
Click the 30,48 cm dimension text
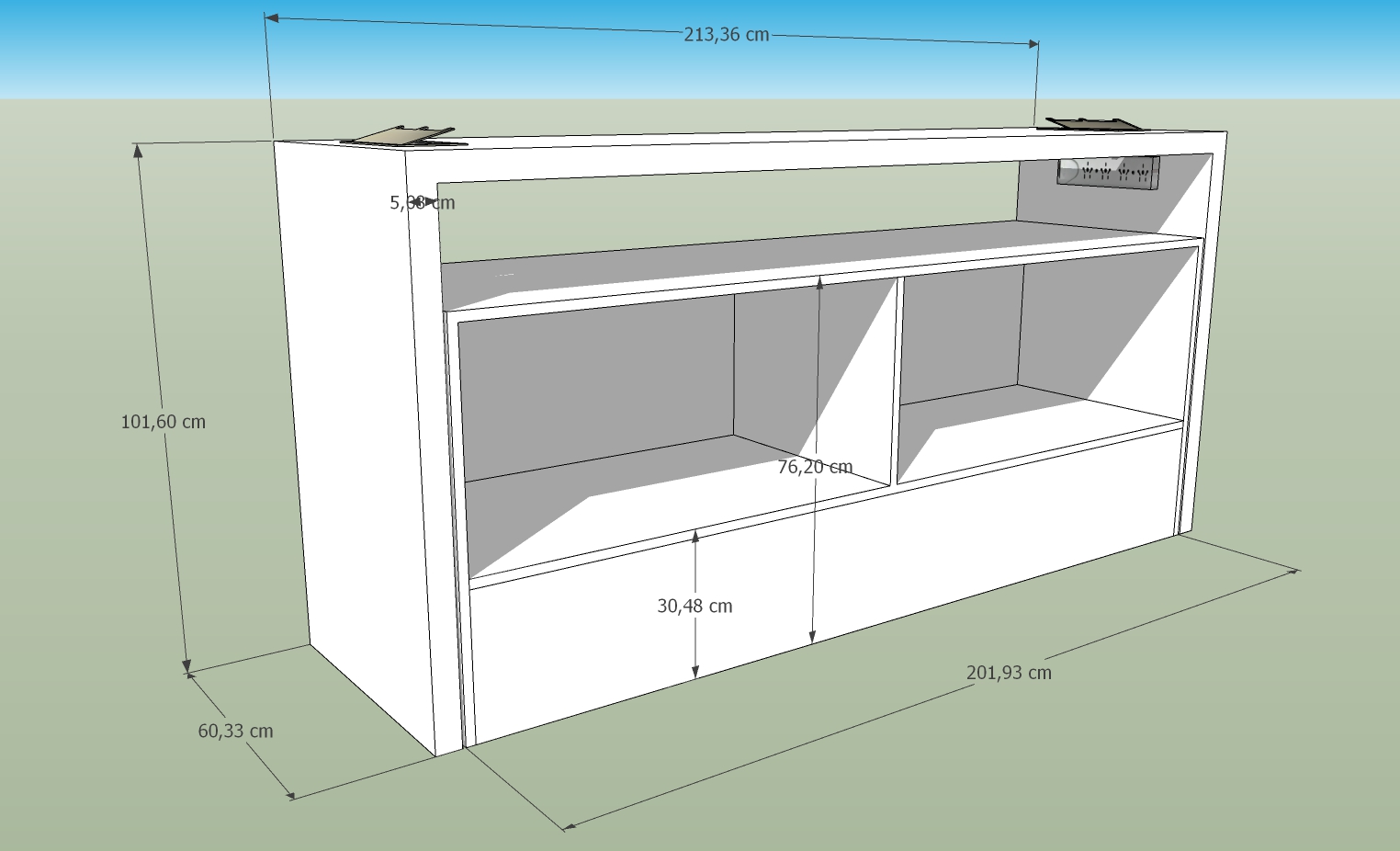[694, 606]
